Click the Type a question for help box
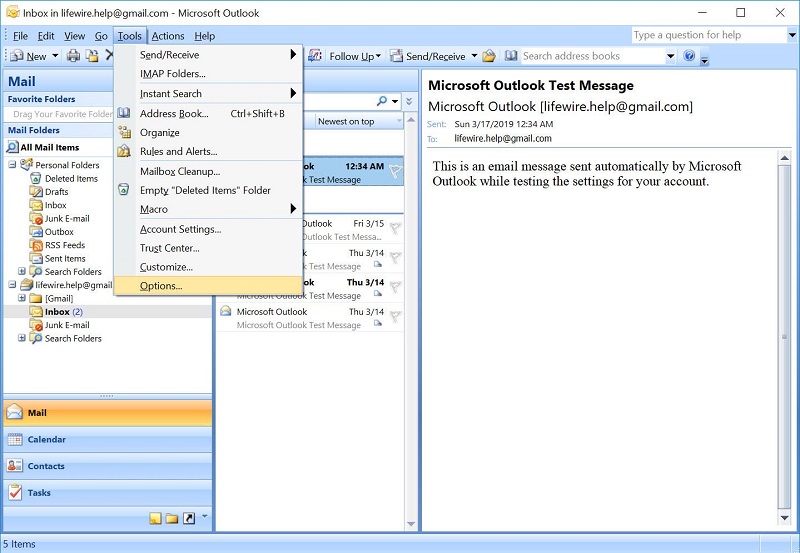800x553 pixels. click(x=709, y=35)
